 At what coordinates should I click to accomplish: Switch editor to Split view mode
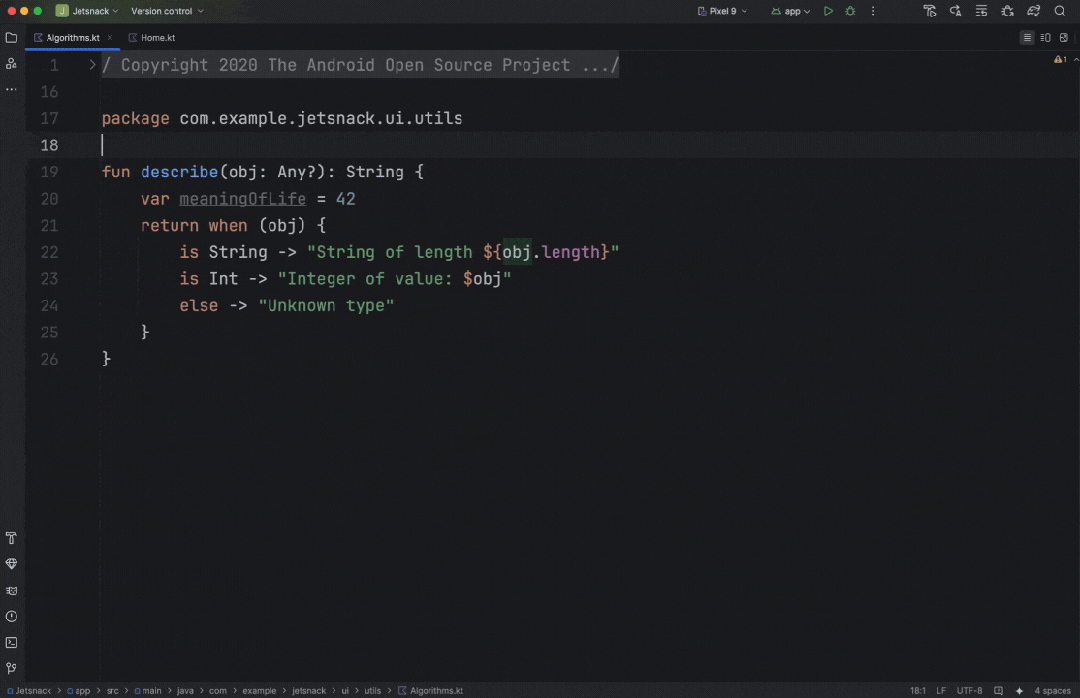[1046, 38]
